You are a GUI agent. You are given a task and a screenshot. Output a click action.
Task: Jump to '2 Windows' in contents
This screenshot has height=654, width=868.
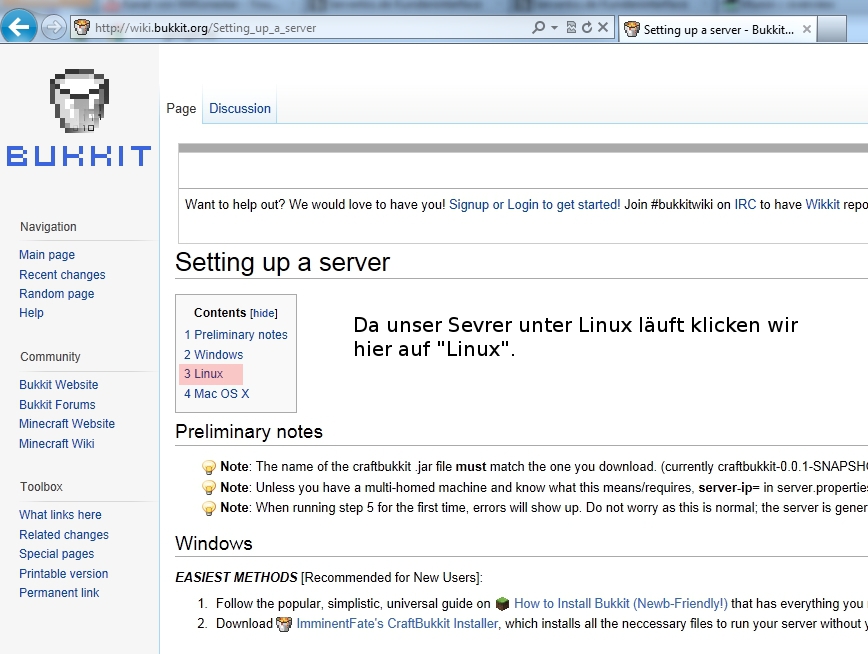pyautogui.click(x=214, y=354)
